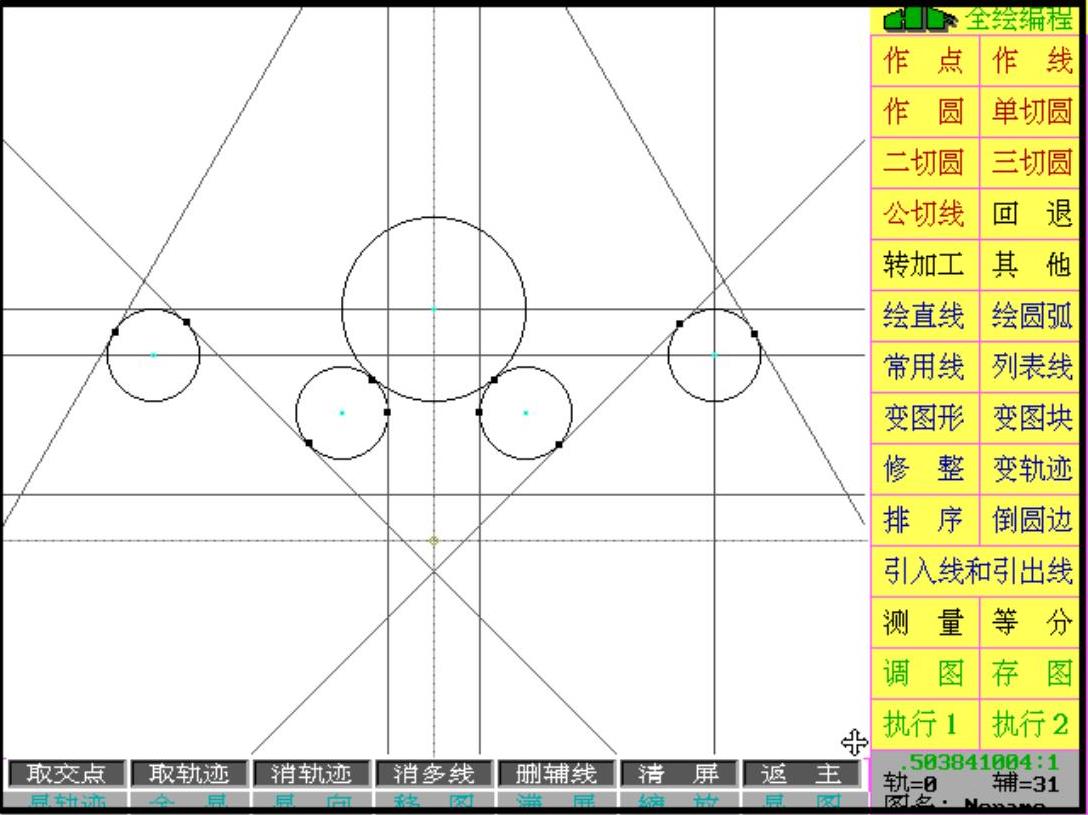Choose 变图形 transform figure
The width and height of the screenshot is (1088, 815).
coord(924,418)
